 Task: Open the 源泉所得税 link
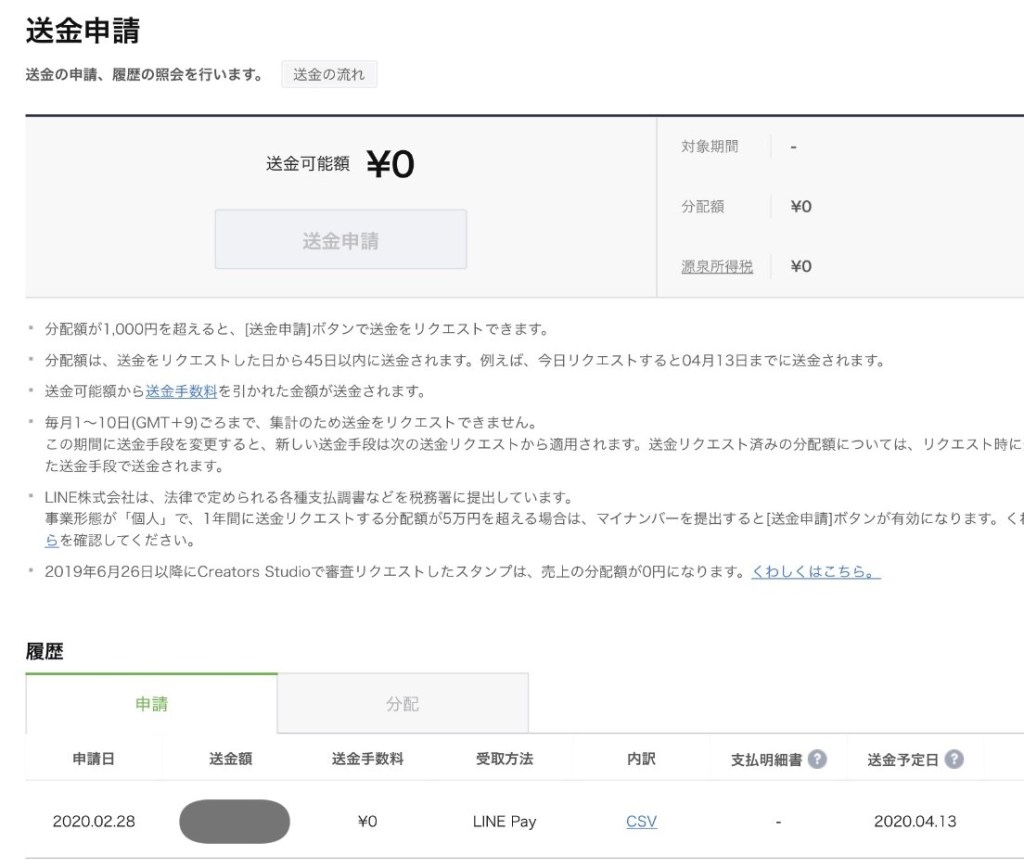[717, 266]
